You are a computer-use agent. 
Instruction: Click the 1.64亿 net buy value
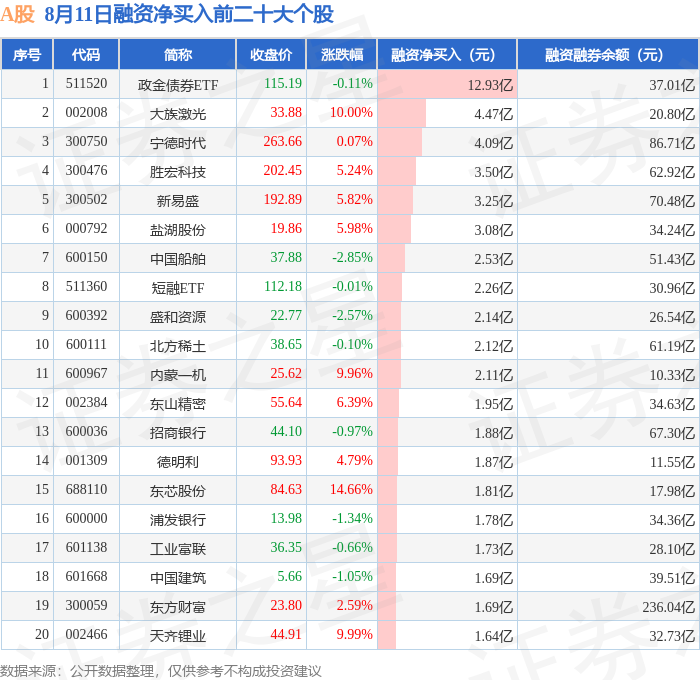tap(494, 636)
